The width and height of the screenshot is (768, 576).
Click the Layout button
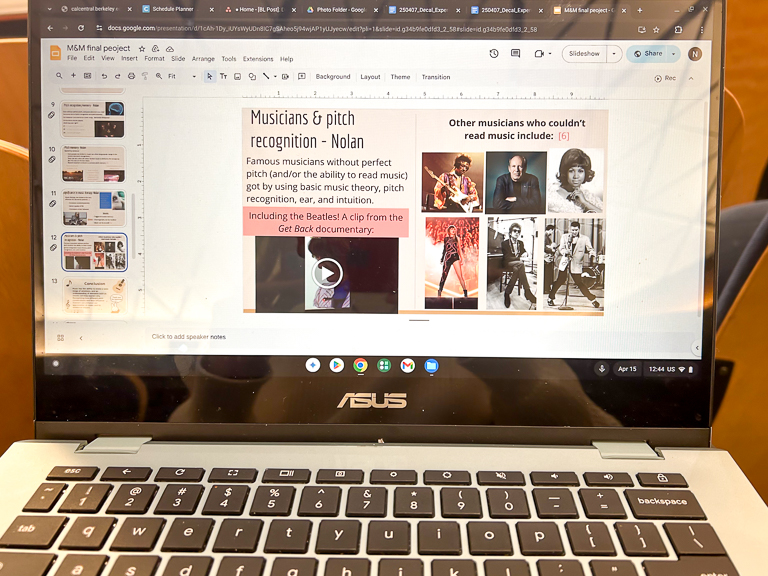click(x=370, y=77)
